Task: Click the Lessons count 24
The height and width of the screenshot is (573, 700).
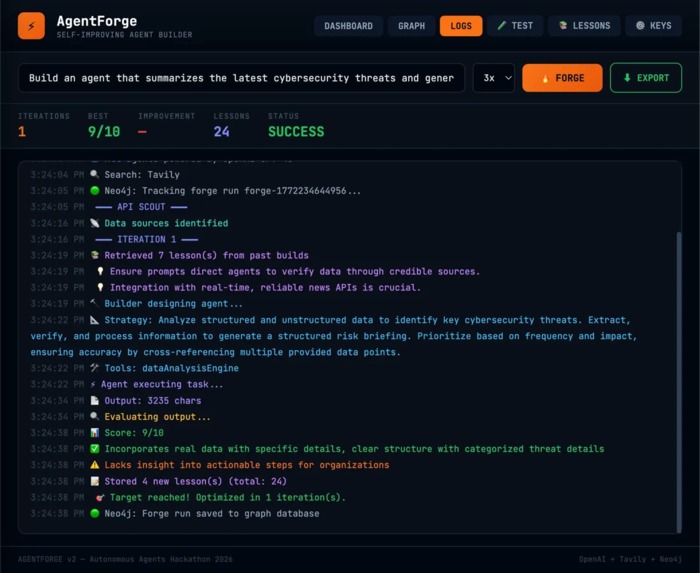Action: 221,132
